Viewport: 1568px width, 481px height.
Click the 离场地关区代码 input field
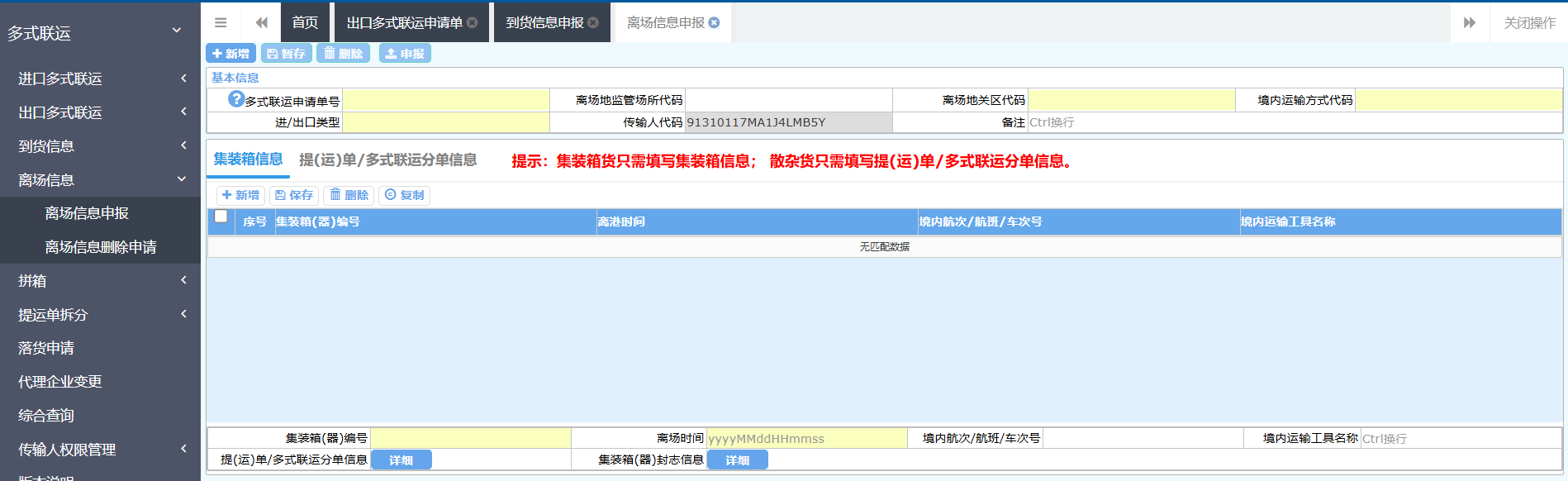click(x=1131, y=100)
